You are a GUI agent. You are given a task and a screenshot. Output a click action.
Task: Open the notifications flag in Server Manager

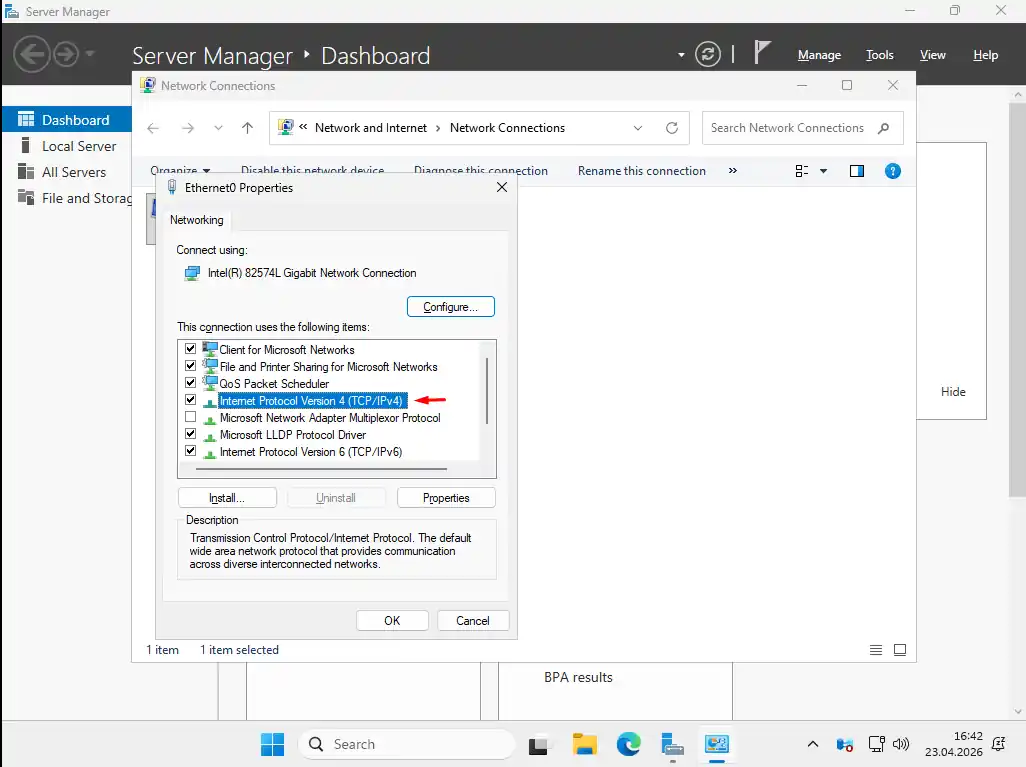point(761,52)
